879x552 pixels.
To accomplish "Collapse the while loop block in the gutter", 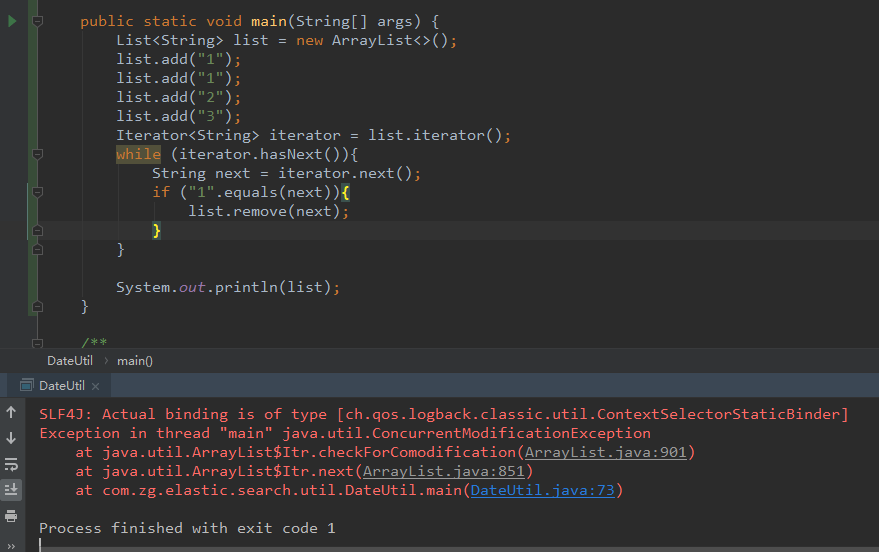I will tap(37, 154).
